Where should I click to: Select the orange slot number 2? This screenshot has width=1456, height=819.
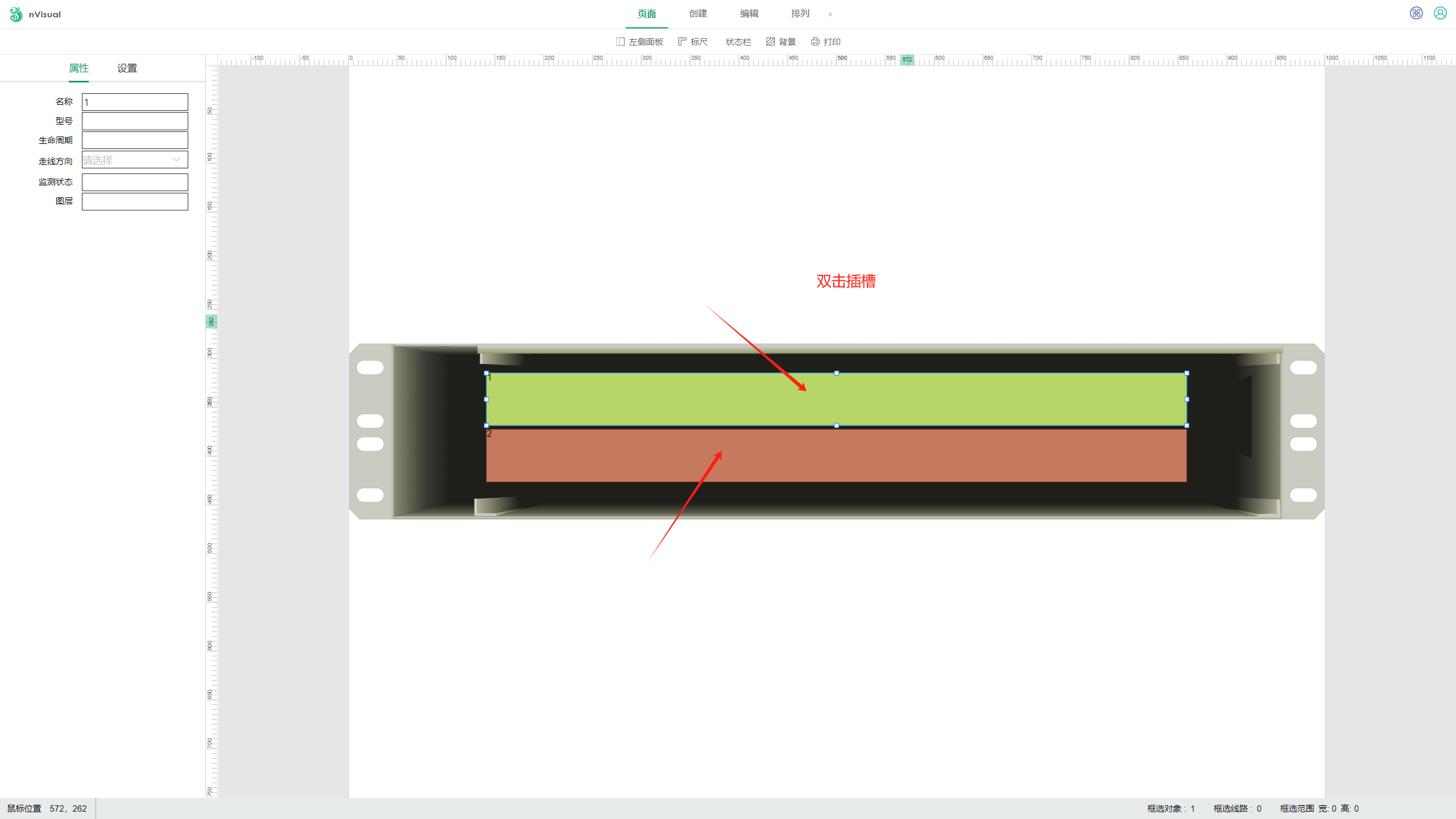836,456
